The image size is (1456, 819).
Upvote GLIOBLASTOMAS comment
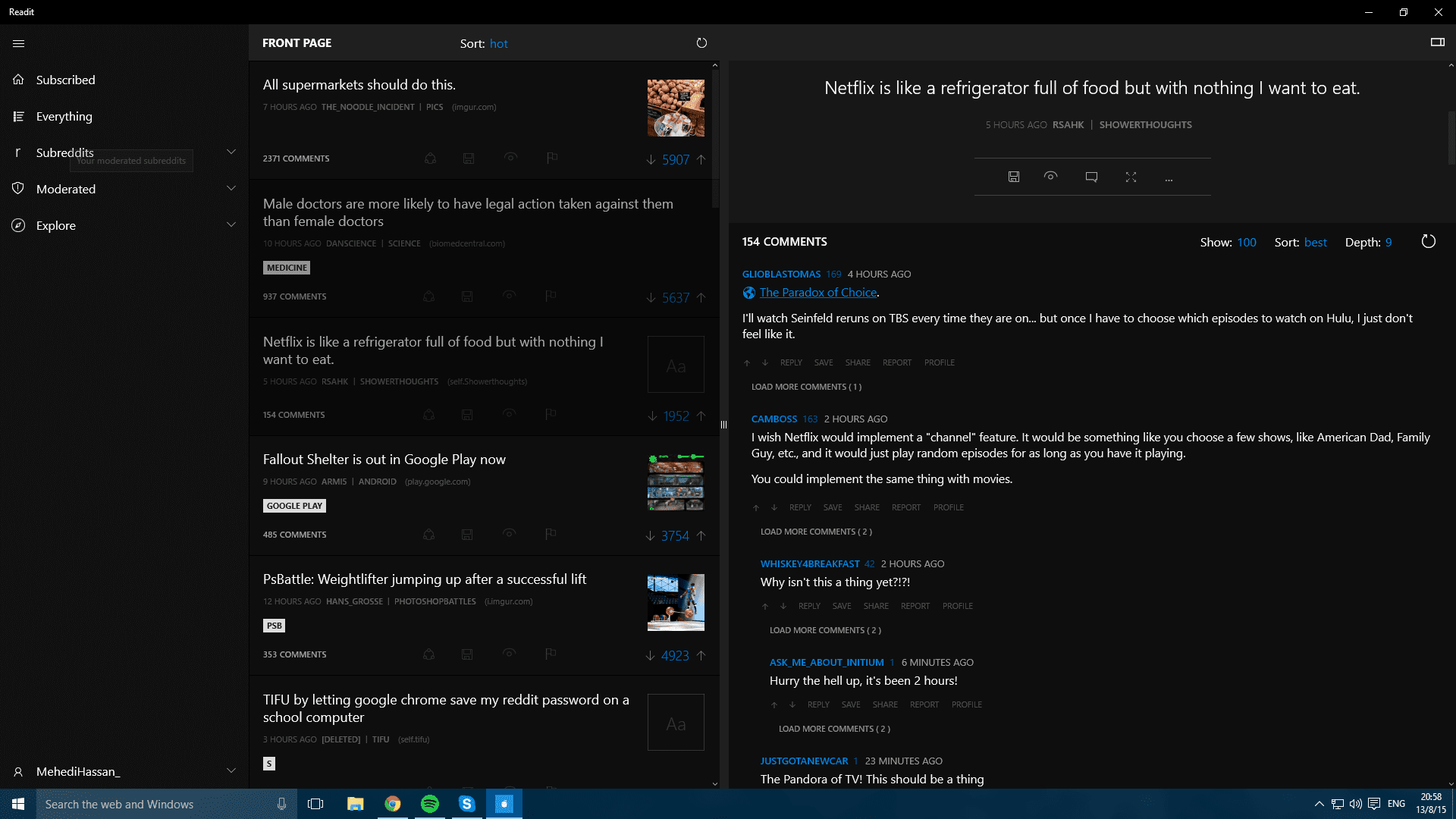(x=747, y=362)
